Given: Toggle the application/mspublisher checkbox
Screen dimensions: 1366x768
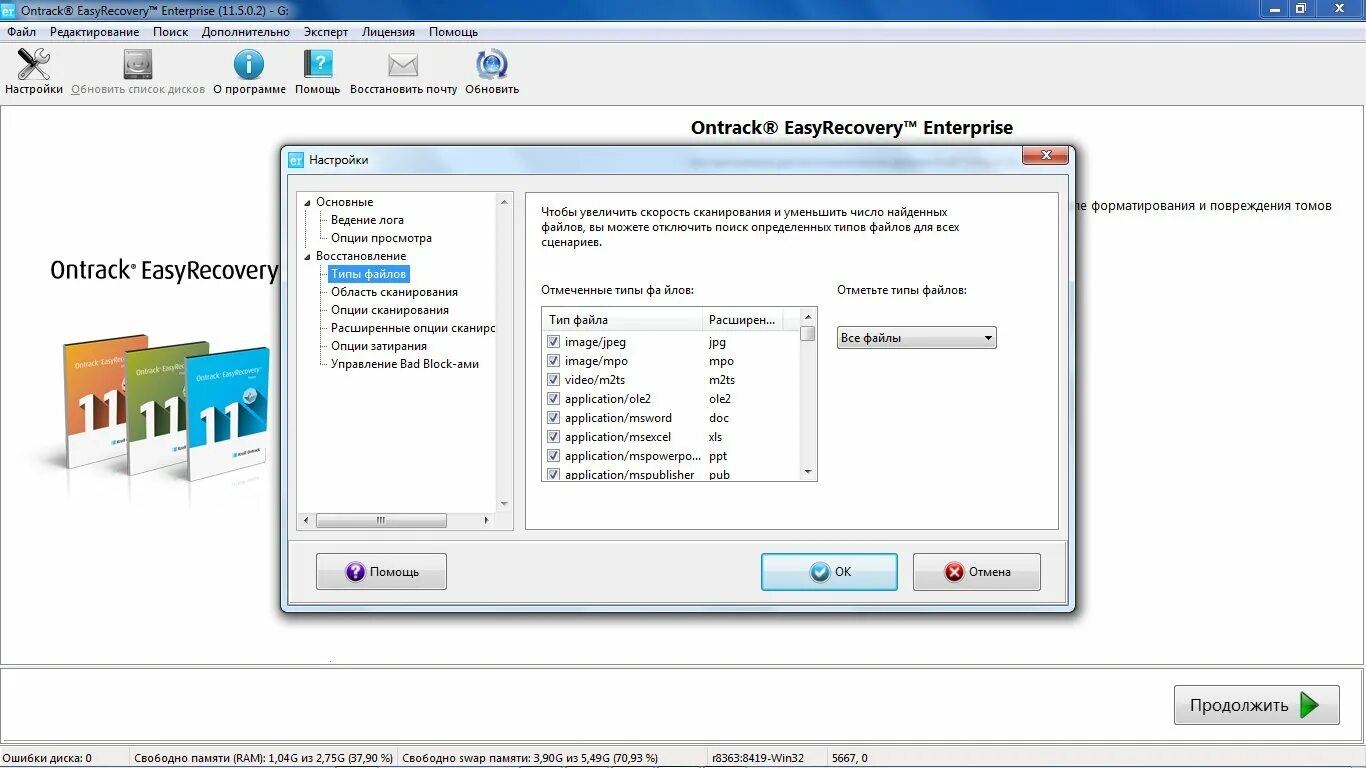Looking at the screenshot, I should [x=554, y=475].
